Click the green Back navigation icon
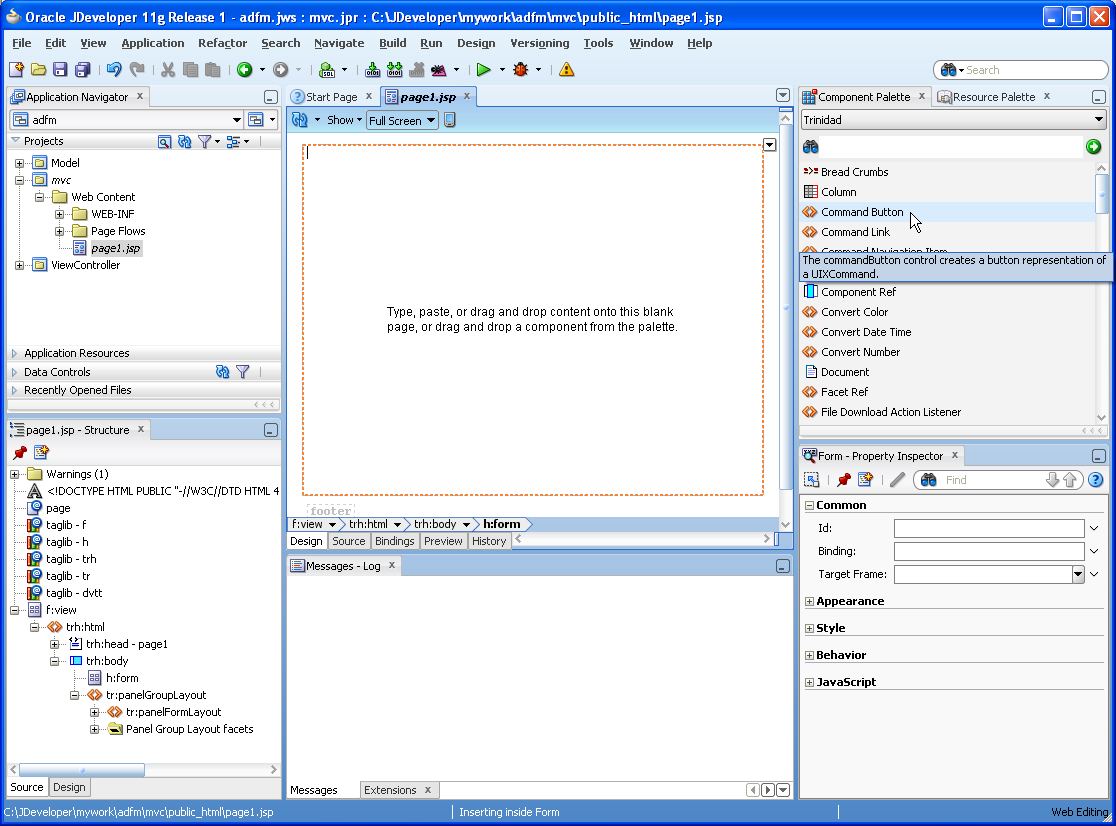This screenshot has height=826, width=1116. 245,70
